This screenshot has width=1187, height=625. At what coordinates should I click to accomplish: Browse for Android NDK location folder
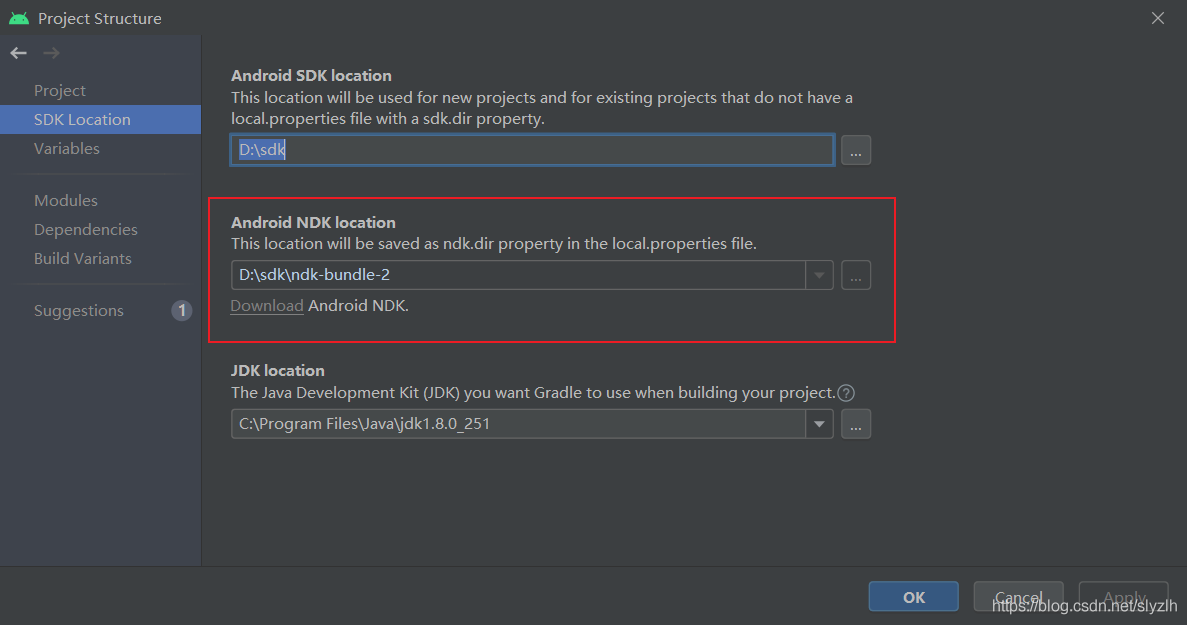tap(855, 275)
